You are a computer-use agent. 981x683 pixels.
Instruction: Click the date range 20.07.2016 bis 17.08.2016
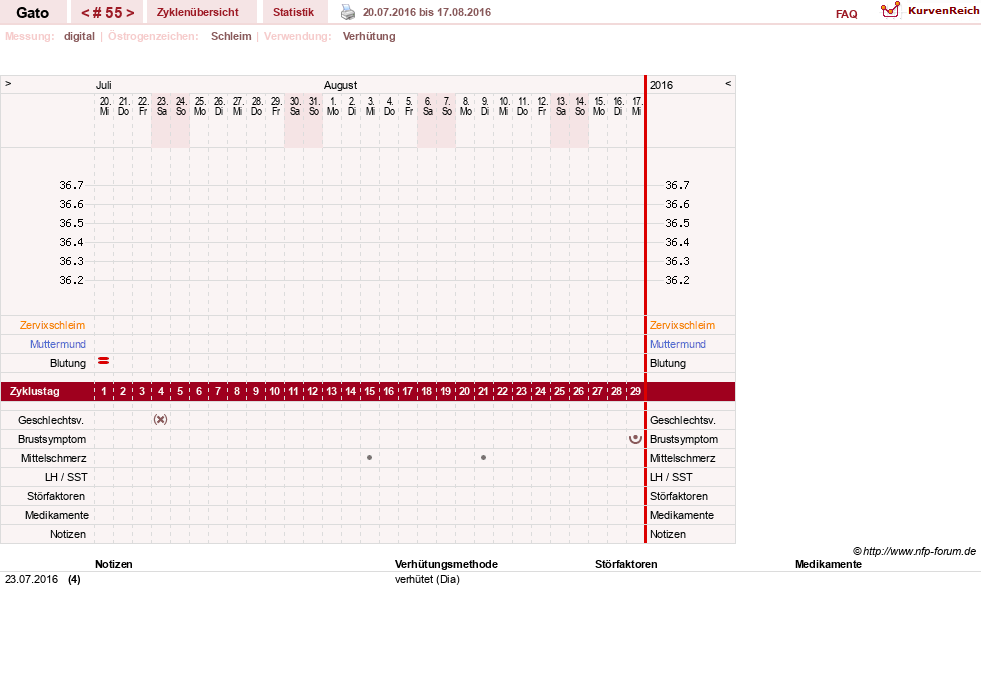[427, 12]
